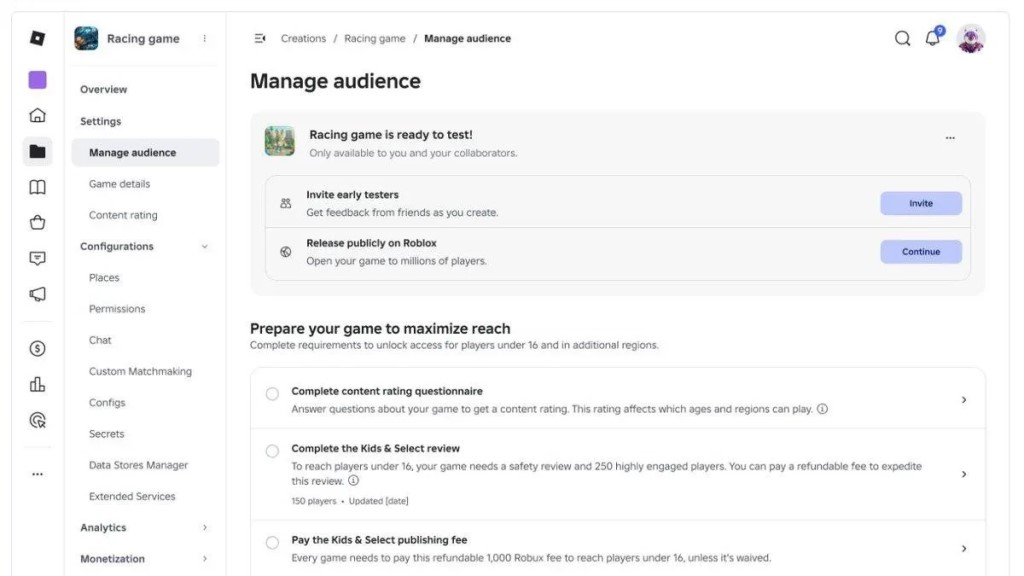Open the Home icon in left rail
This screenshot has width=1024, height=576.
(37, 116)
